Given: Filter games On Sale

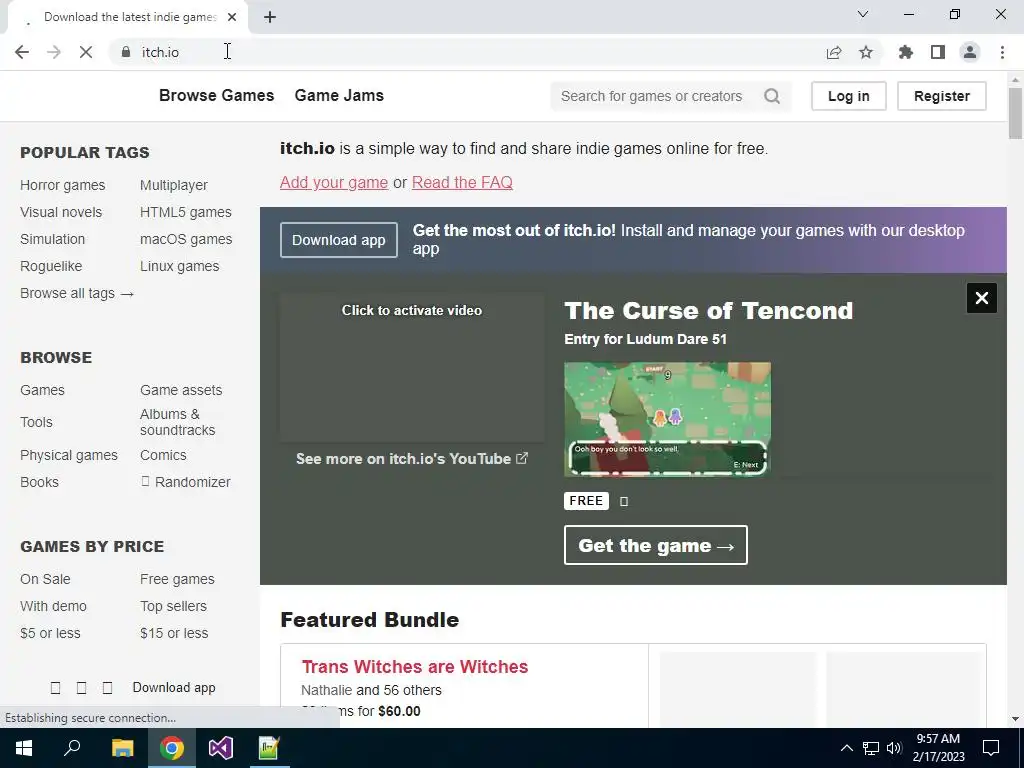Looking at the screenshot, I should tap(45, 579).
